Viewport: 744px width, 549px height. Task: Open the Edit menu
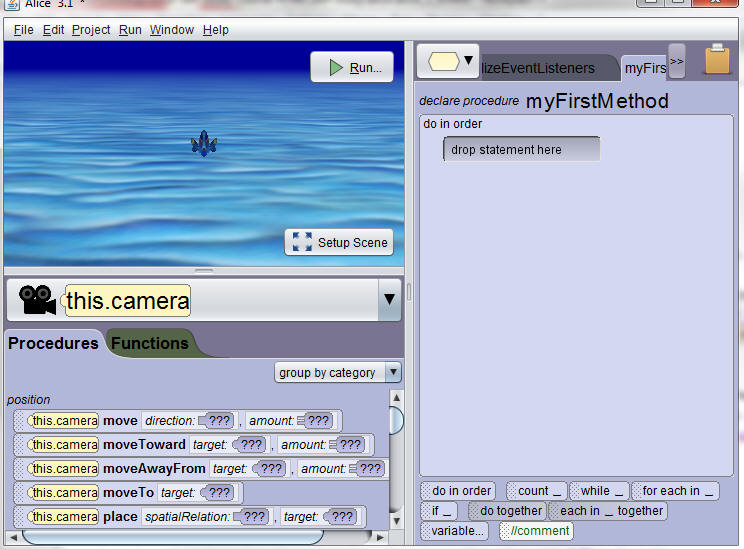point(53,30)
